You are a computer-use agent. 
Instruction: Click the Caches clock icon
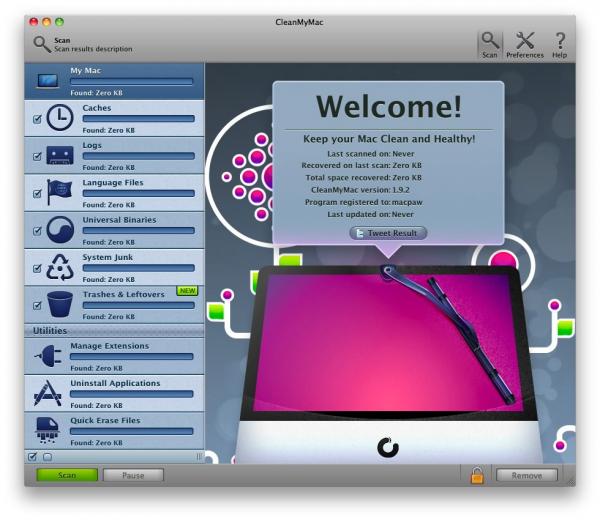coord(60,117)
